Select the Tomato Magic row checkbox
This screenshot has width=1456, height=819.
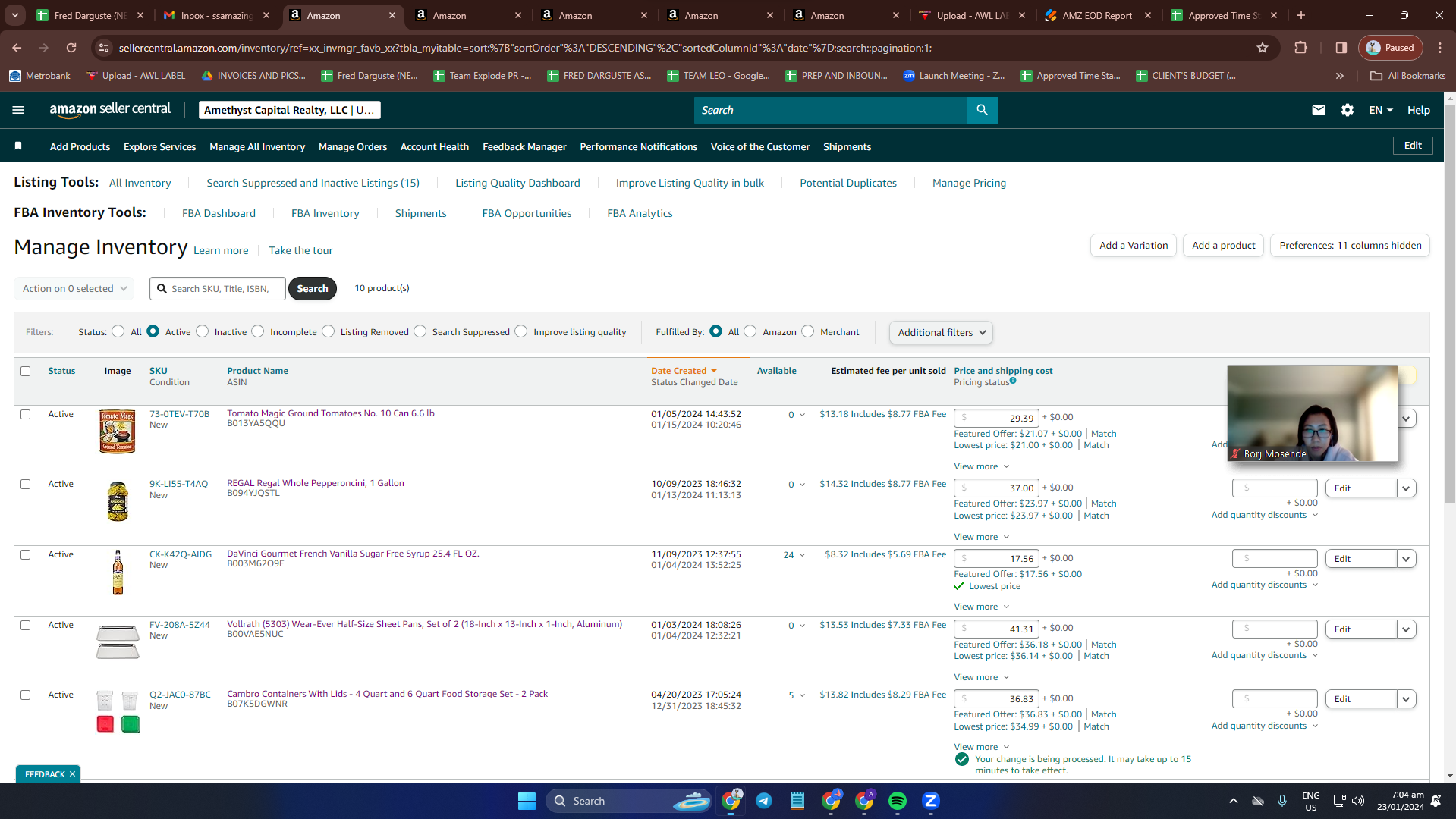click(x=26, y=415)
